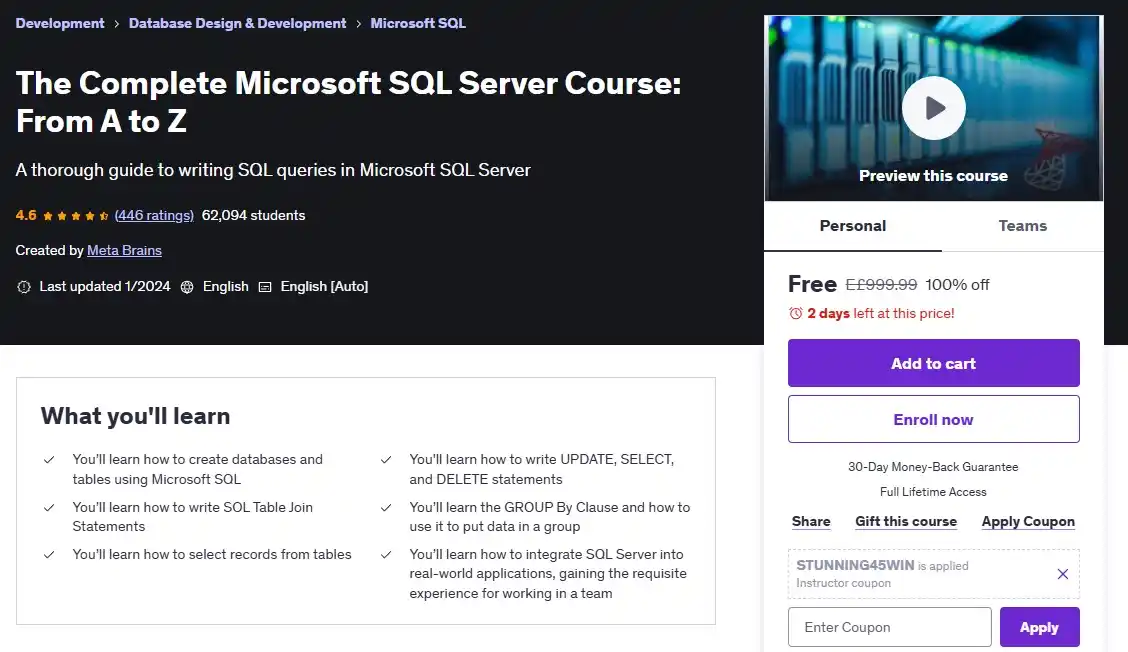
Task: Choose Gift this course
Action: click(906, 521)
